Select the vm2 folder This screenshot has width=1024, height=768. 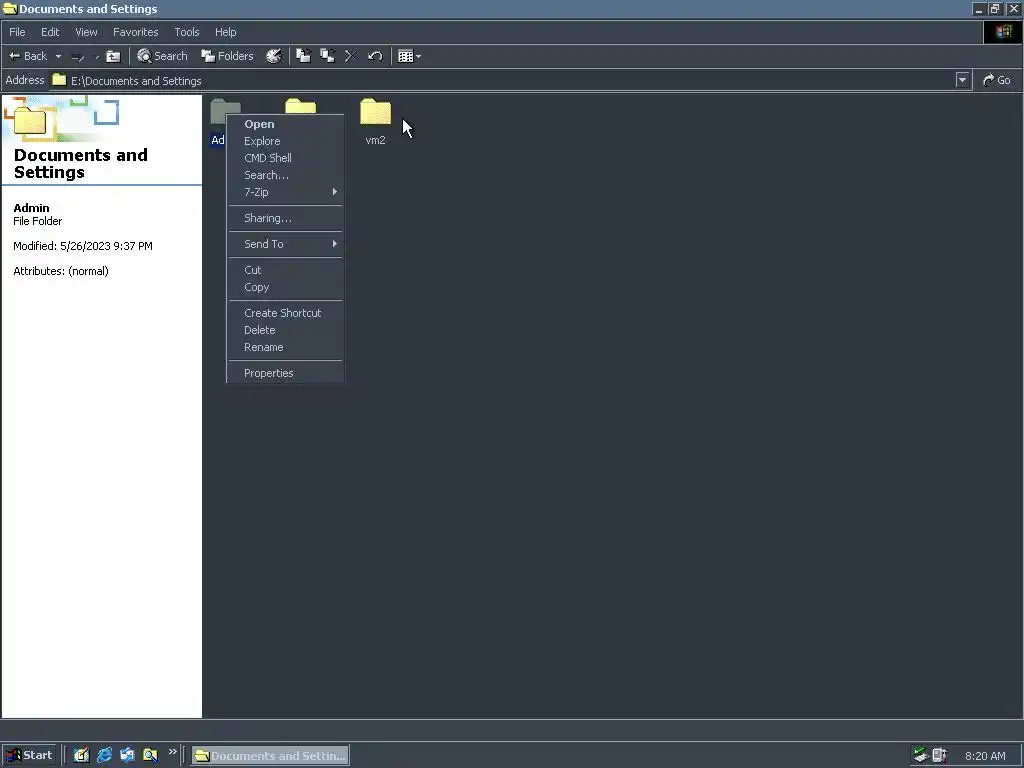tap(376, 121)
